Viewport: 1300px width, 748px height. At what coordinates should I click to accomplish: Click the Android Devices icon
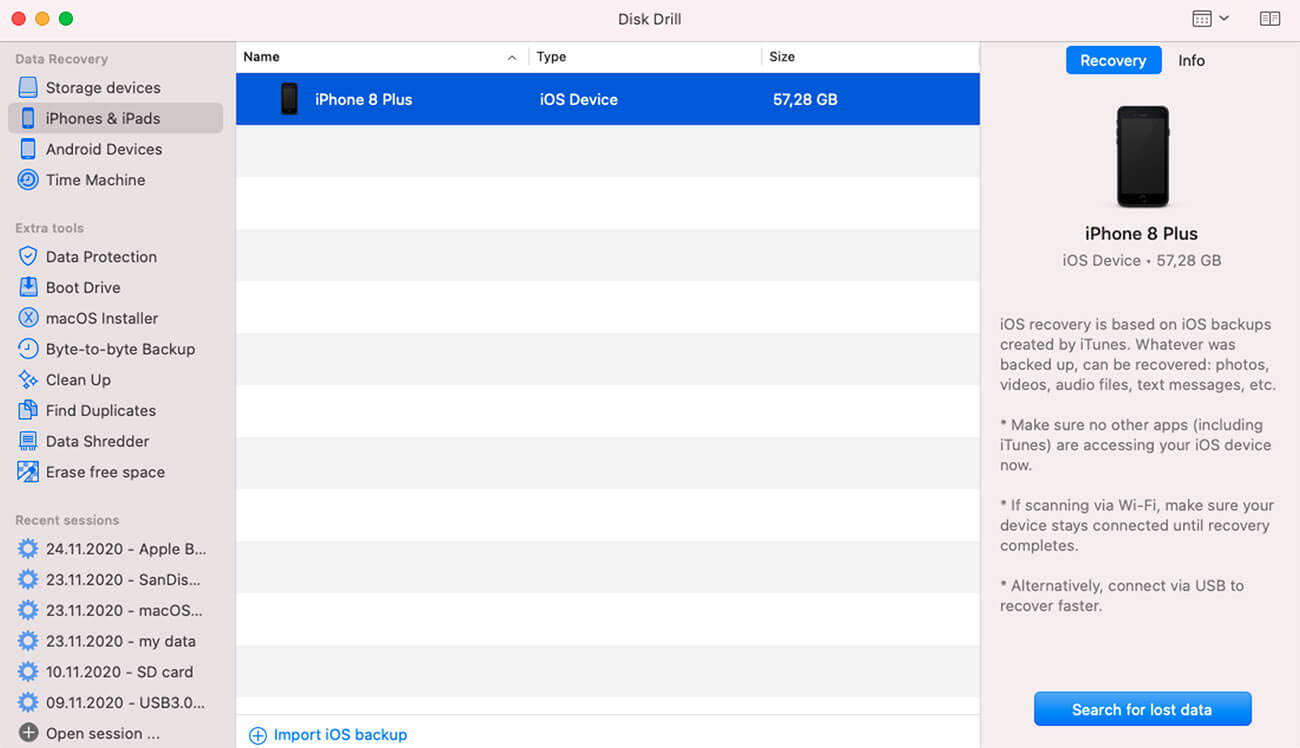[x=28, y=149]
